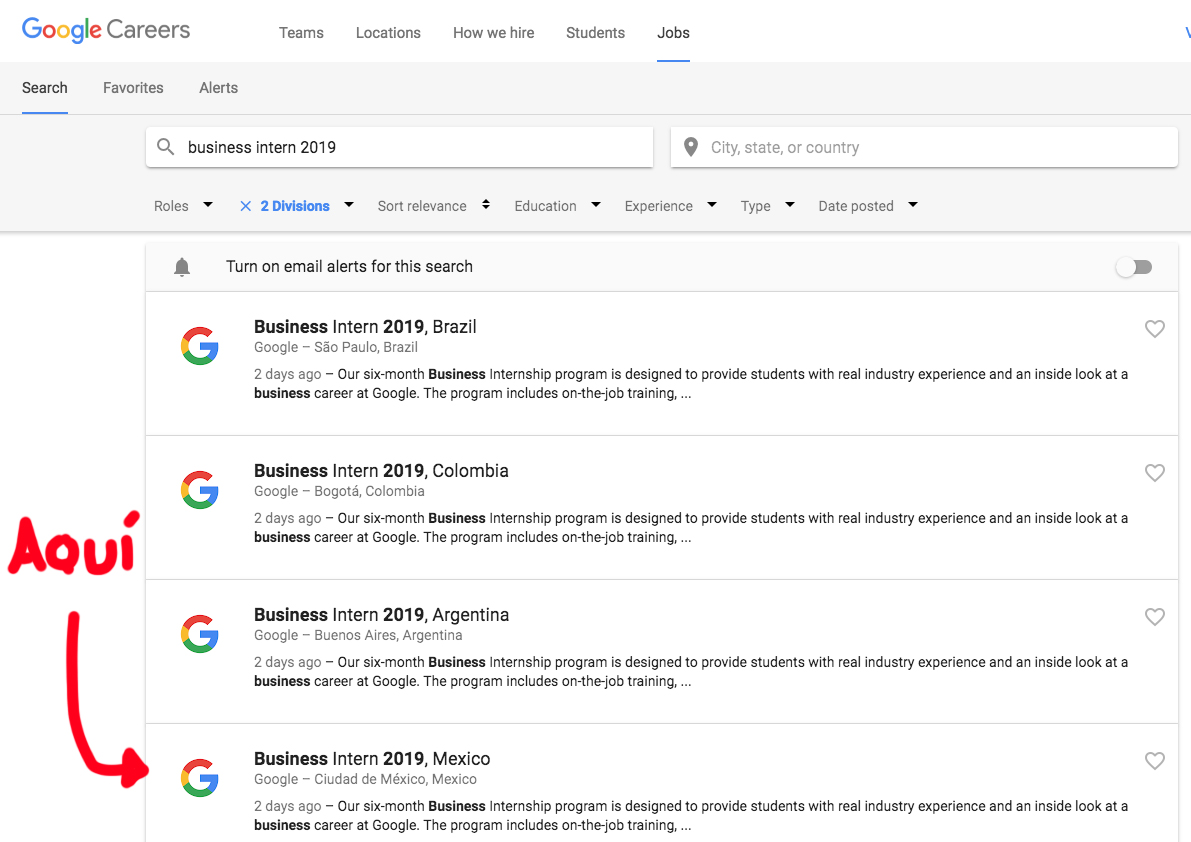The width and height of the screenshot is (1191, 842).
Task: Favorite the Argentina internship posting
Action: 1155,616
